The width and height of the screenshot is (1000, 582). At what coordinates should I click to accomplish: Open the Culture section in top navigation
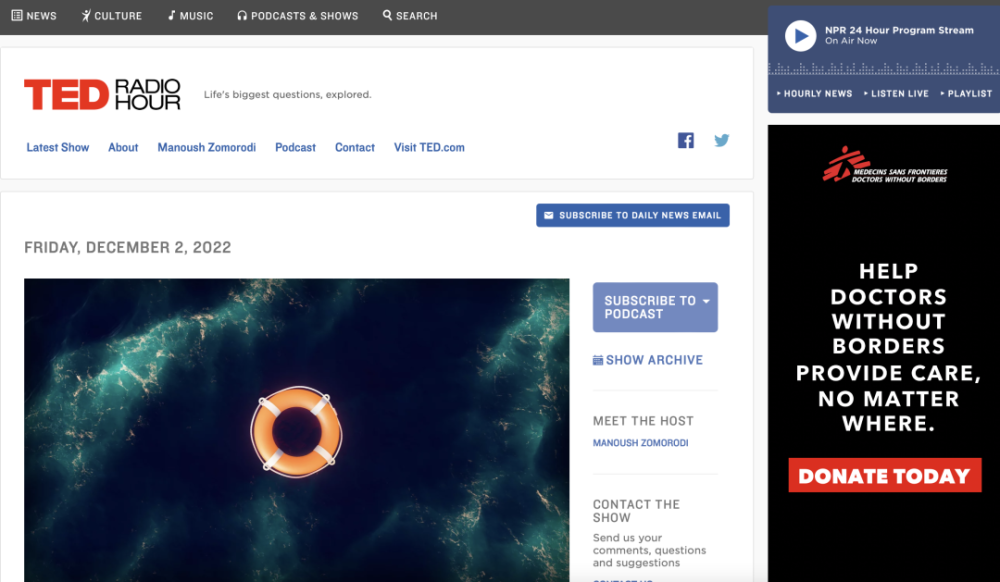(x=112, y=15)
